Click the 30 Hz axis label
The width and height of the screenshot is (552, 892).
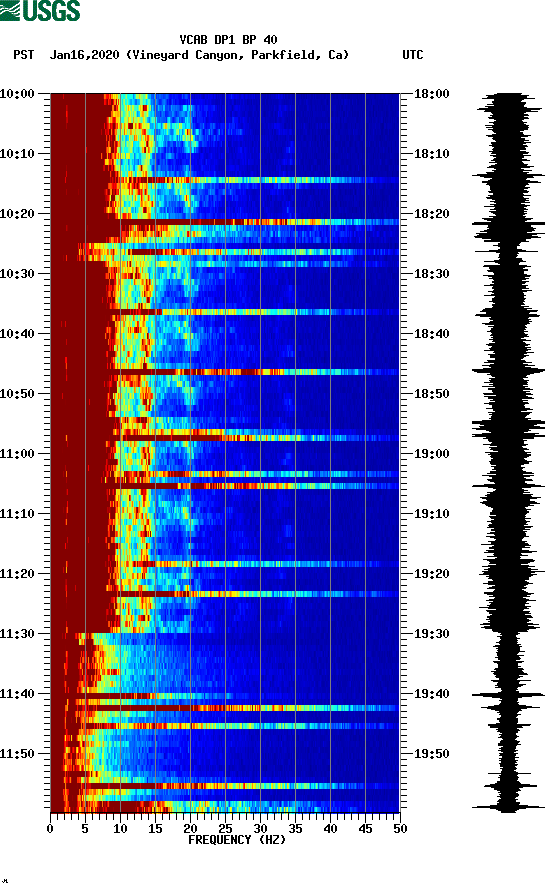coord(260,829)
